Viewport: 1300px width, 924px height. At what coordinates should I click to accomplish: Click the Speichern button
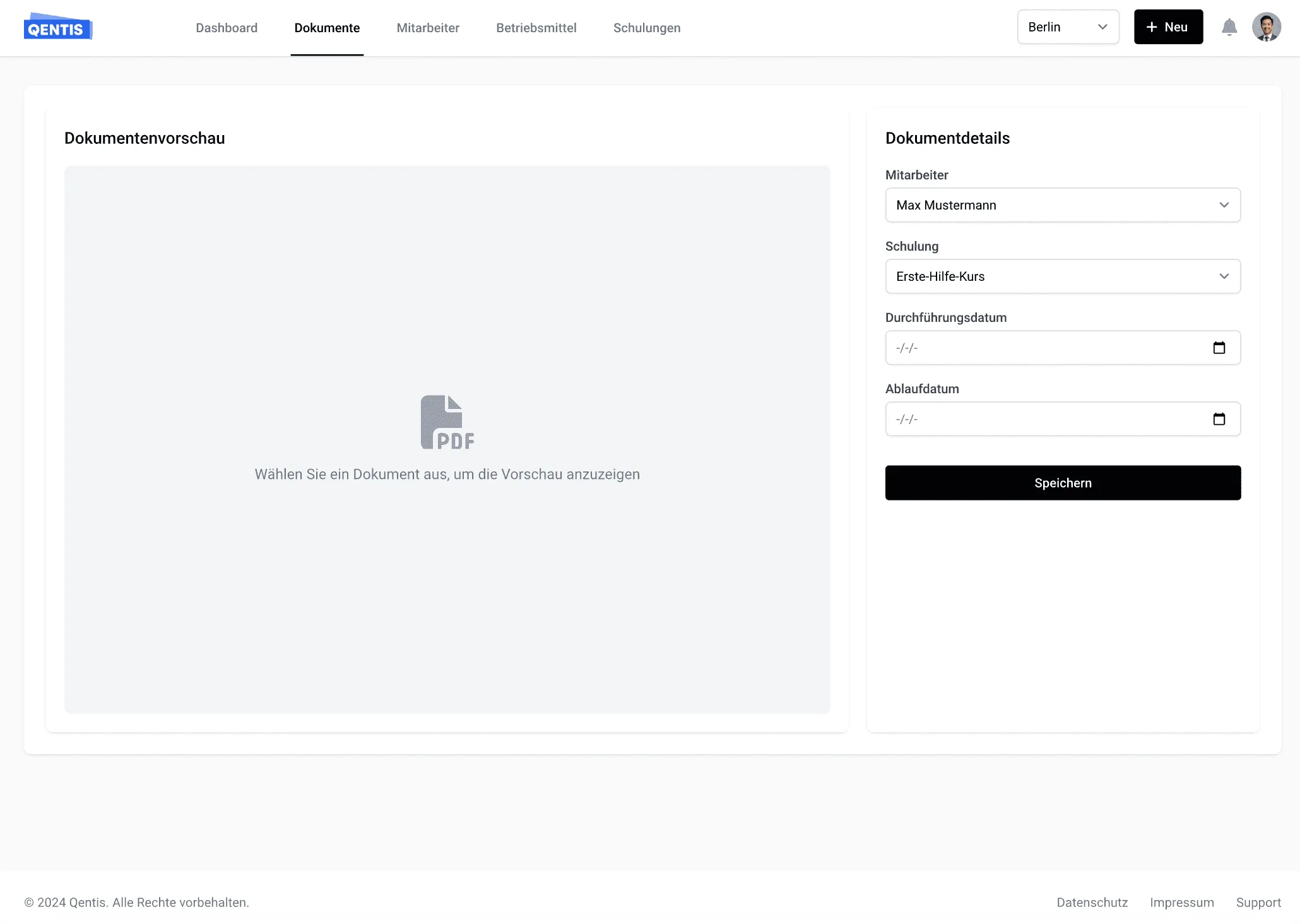[1063, 483]
